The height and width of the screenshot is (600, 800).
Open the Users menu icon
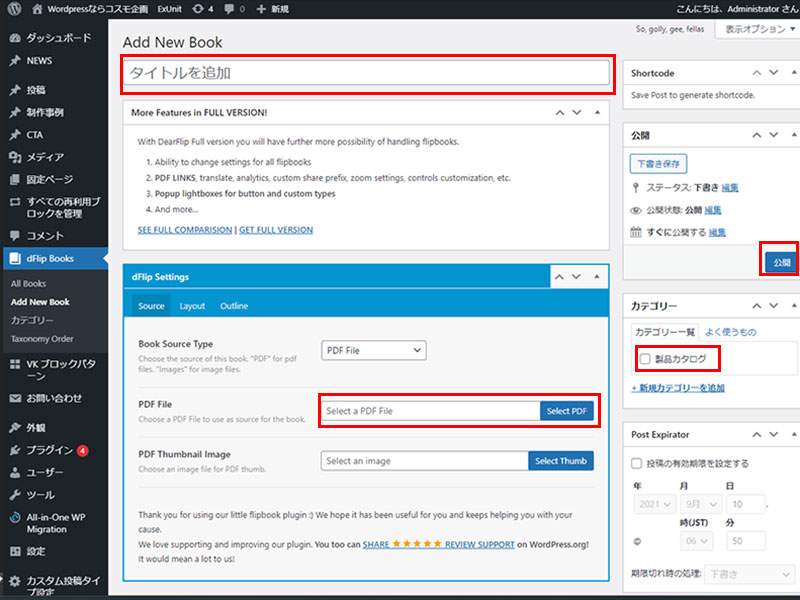click(14, 472)
